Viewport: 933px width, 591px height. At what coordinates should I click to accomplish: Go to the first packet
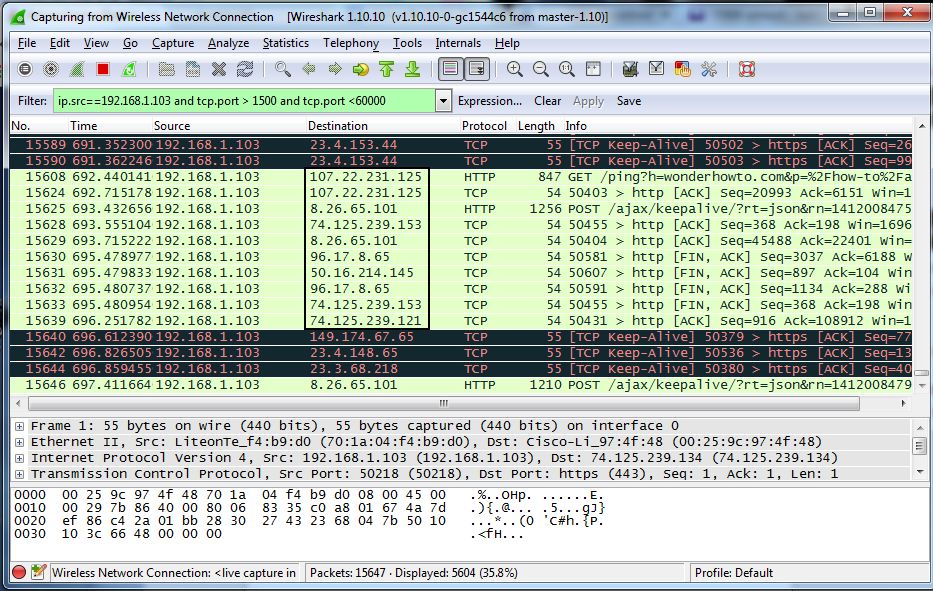(x=387, y=69)
